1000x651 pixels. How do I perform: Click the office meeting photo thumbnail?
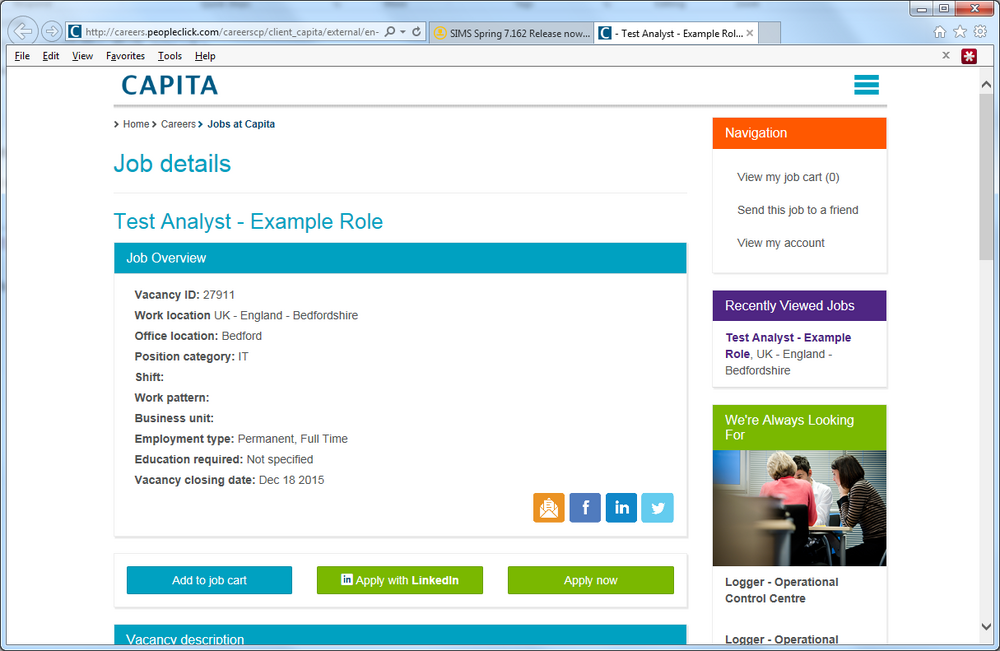(799, 508)
